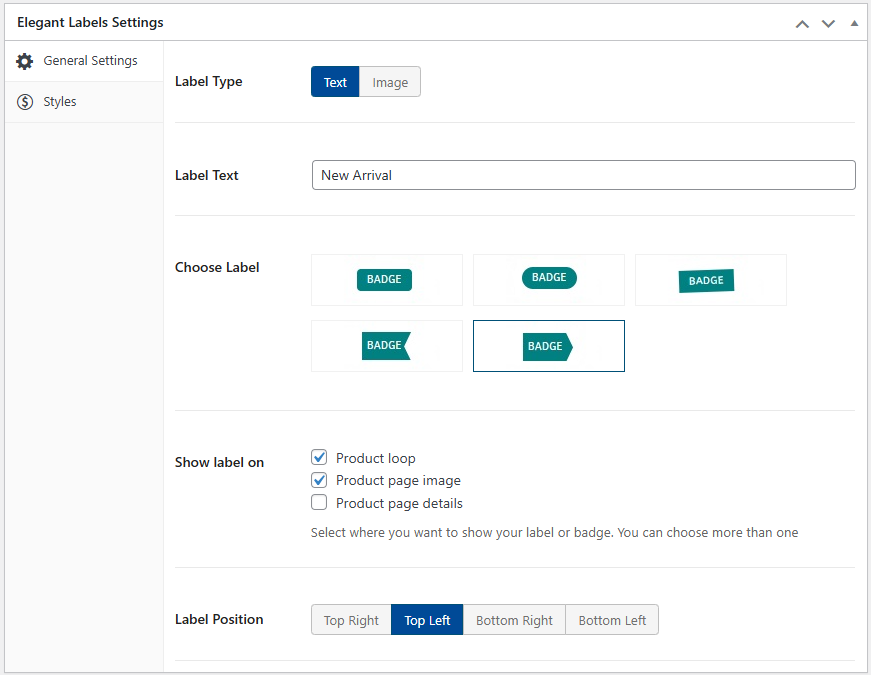Choose the arrow-shaped badge style
The image size is (871, 675).
coord(548,346)
